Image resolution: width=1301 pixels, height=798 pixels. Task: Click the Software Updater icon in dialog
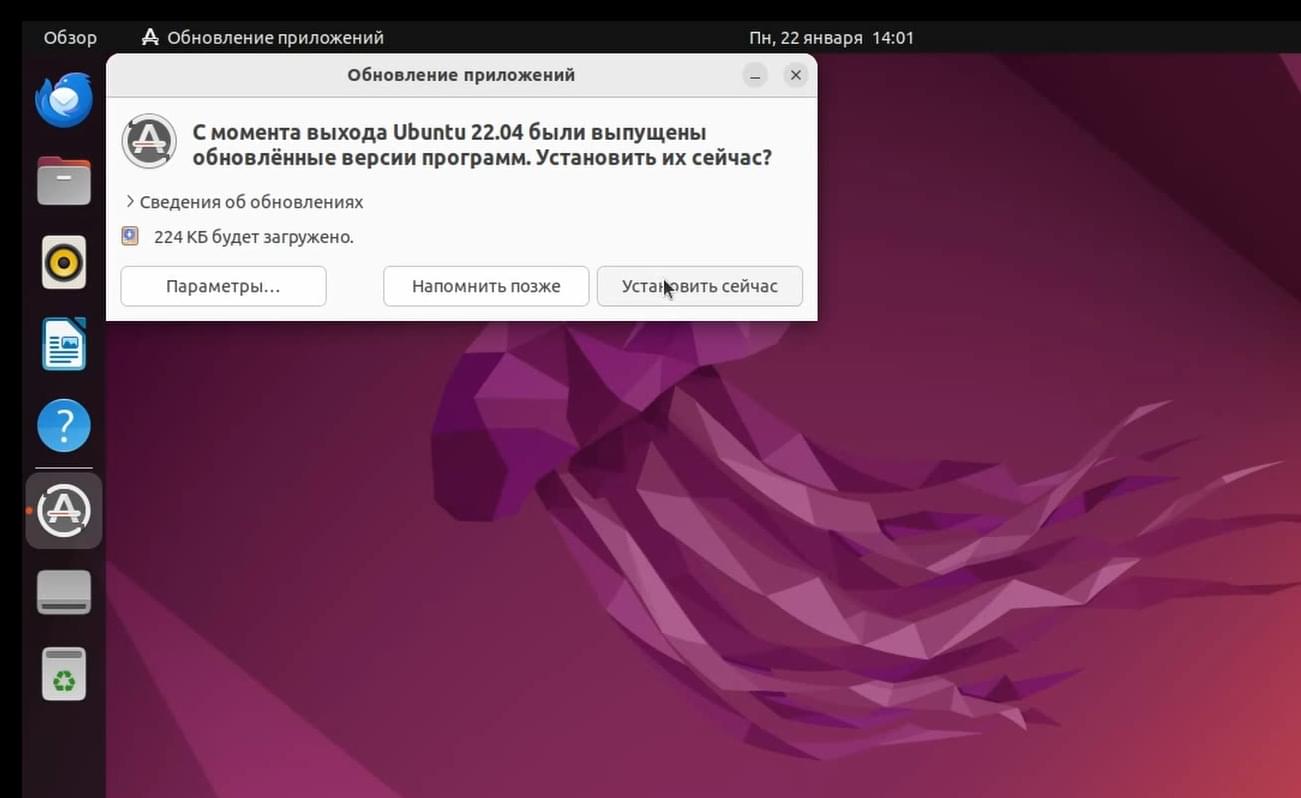click(149, 142)
